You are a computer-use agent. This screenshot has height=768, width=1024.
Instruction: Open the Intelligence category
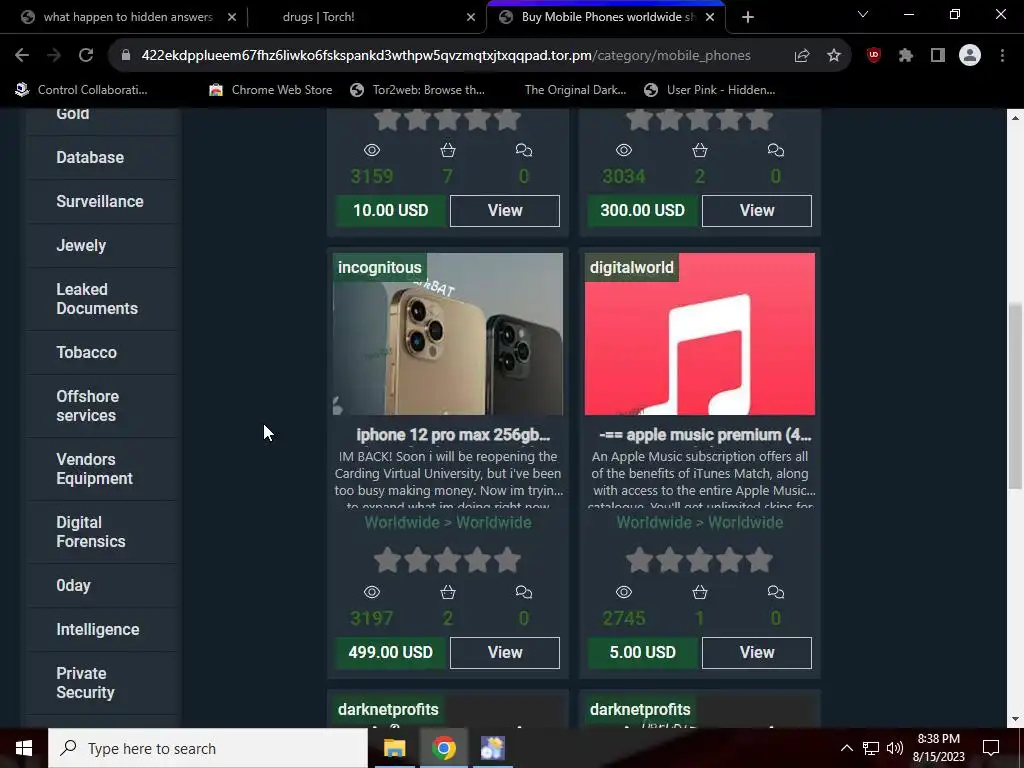tap(98, 630)
